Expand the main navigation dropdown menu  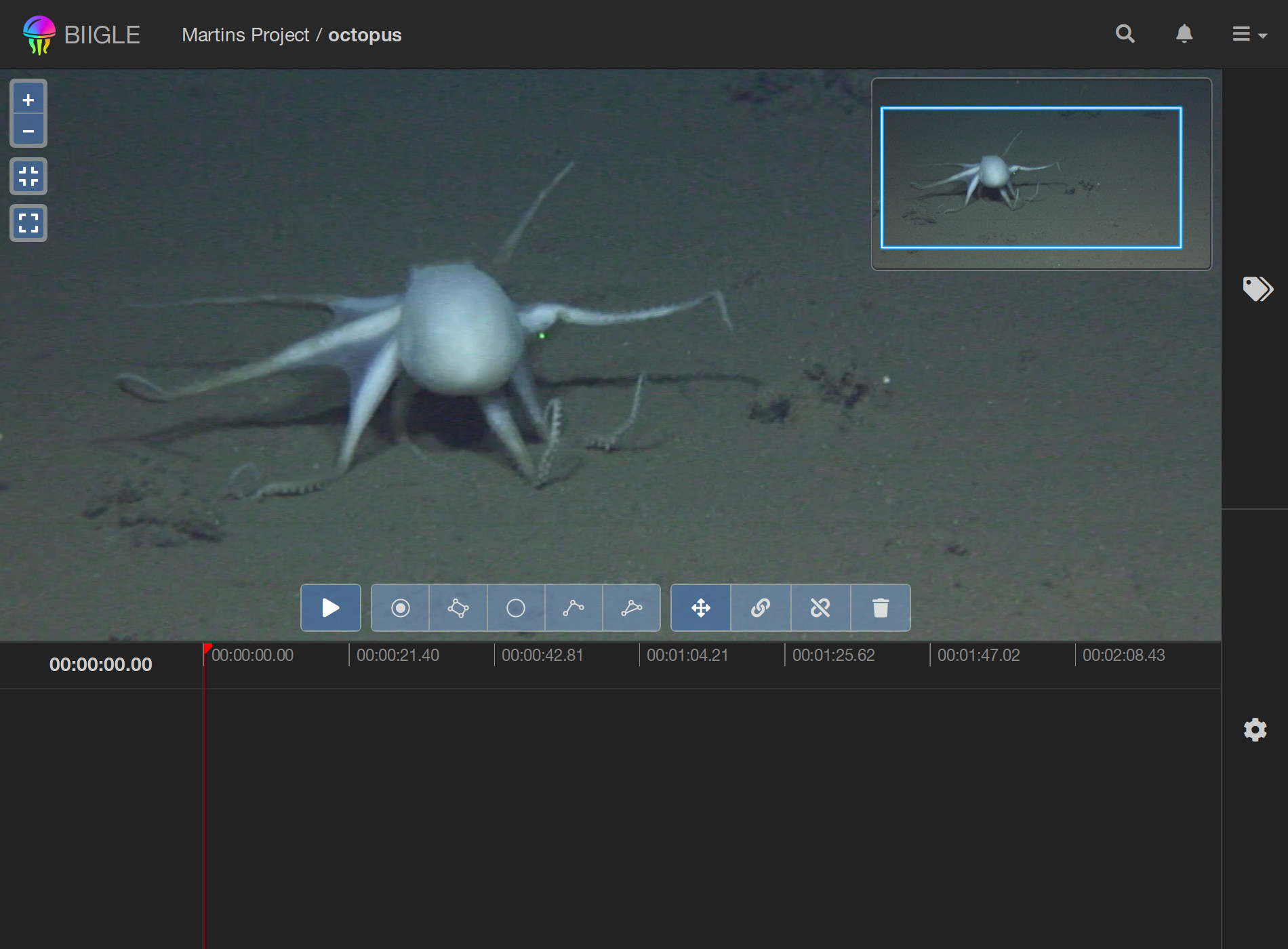coord(1249,34)
